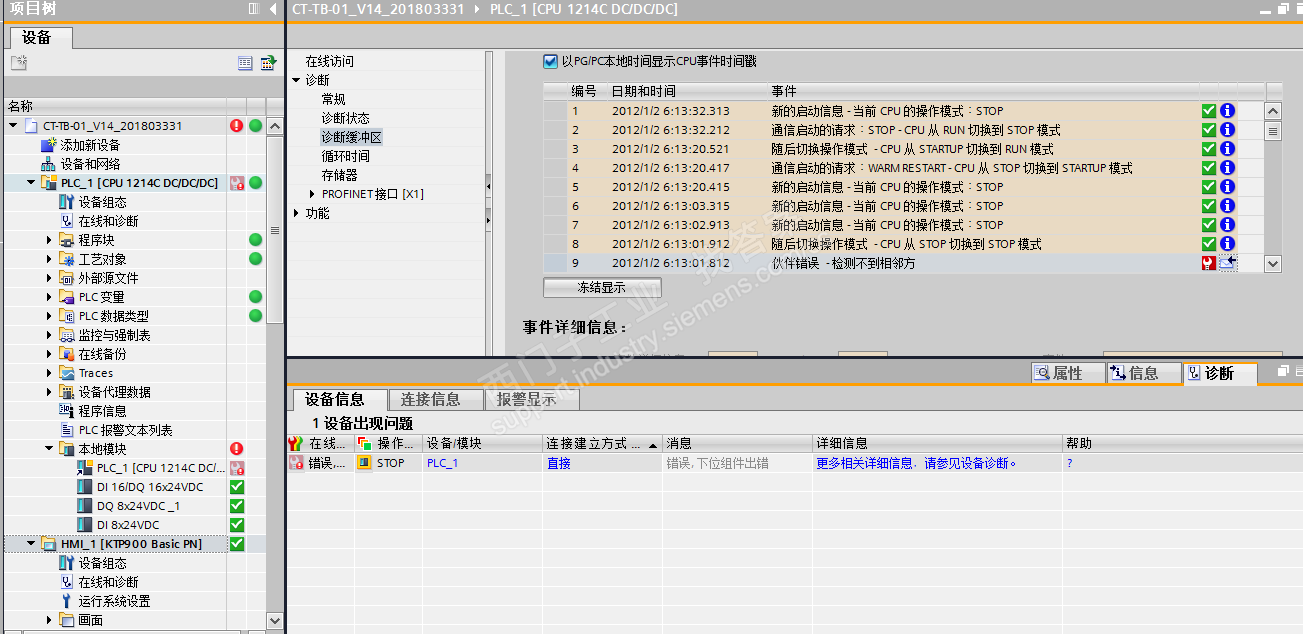This screenshot has height=634, width=1303.
Task: Open PLC_1 link in device info table
Action: 442,463
